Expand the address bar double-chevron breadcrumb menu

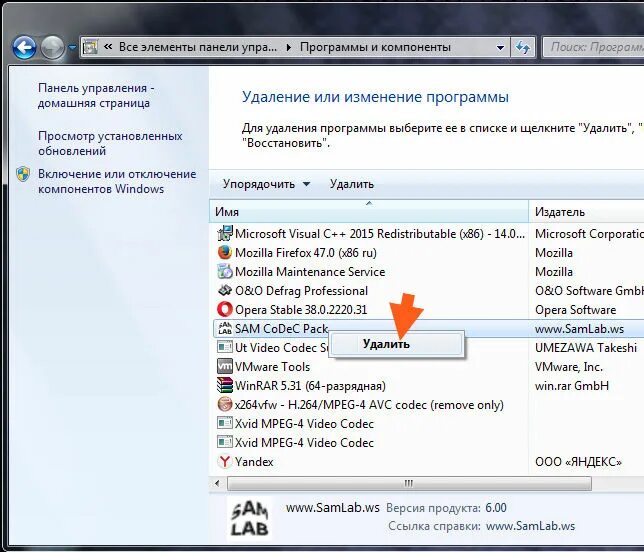[x=108, y=47]
